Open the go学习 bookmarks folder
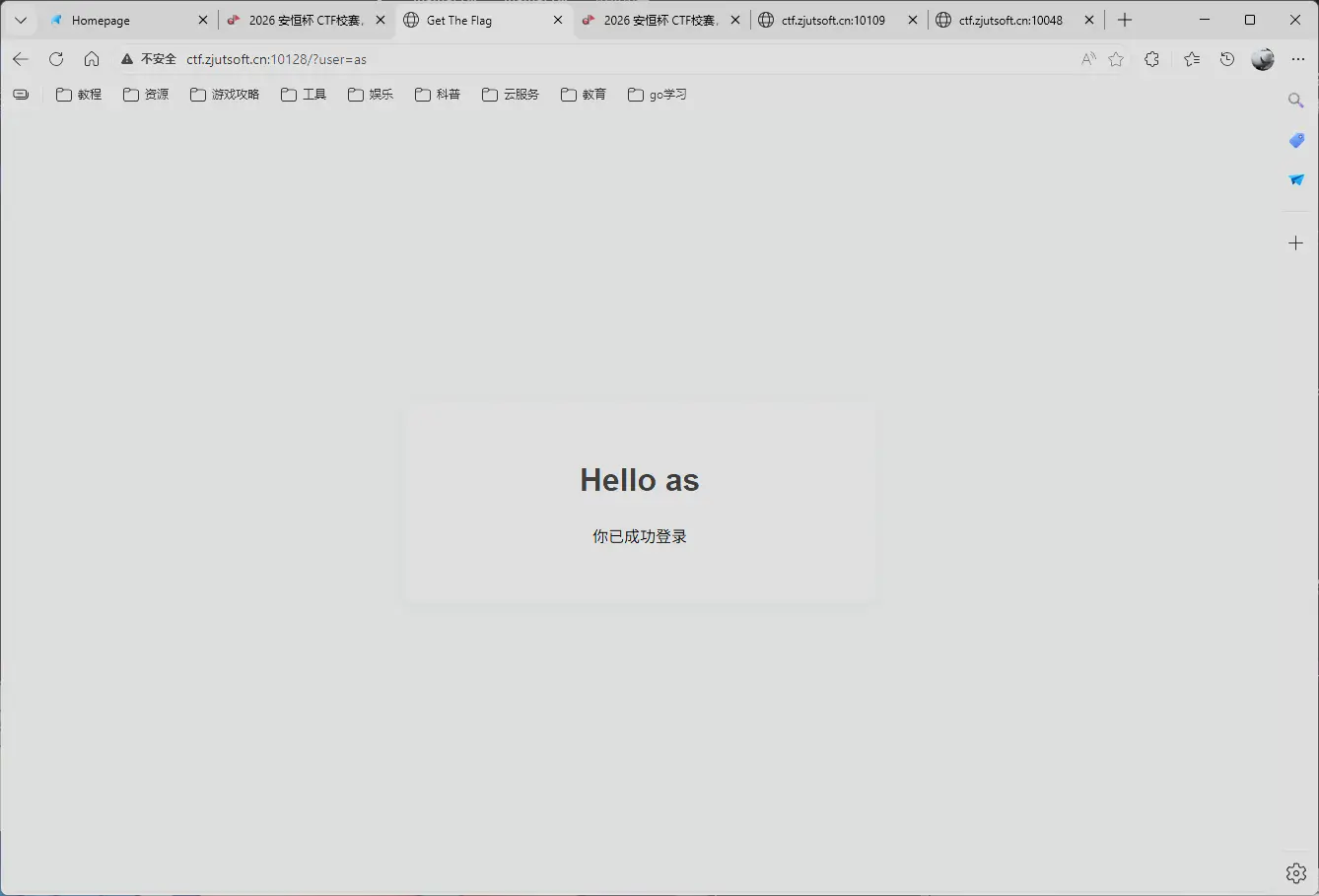Image resolution: width=1319 pixels, height=896 pixels. (657, 94)
